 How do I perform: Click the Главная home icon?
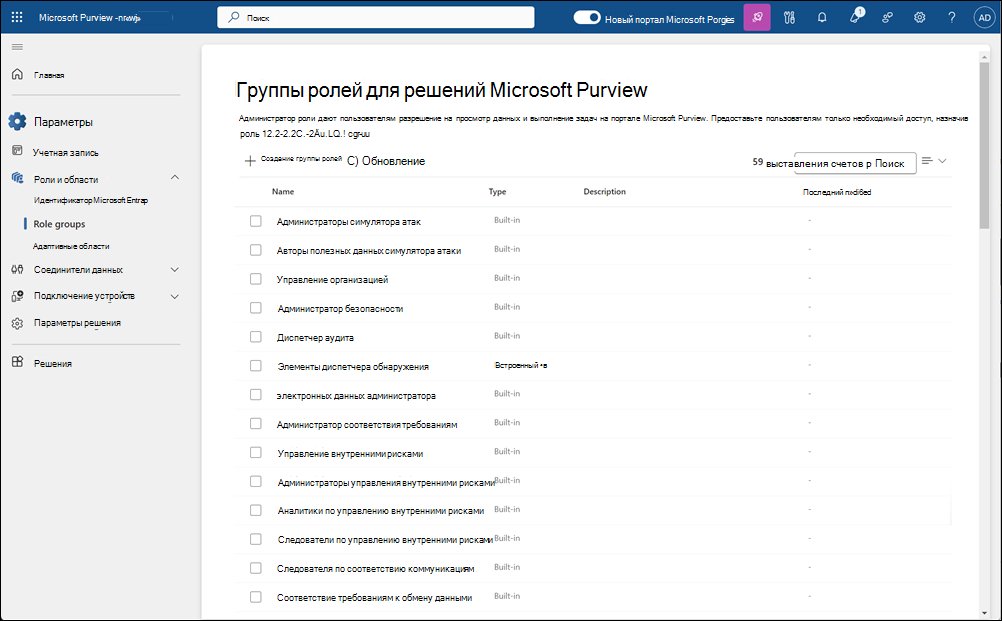17,74
